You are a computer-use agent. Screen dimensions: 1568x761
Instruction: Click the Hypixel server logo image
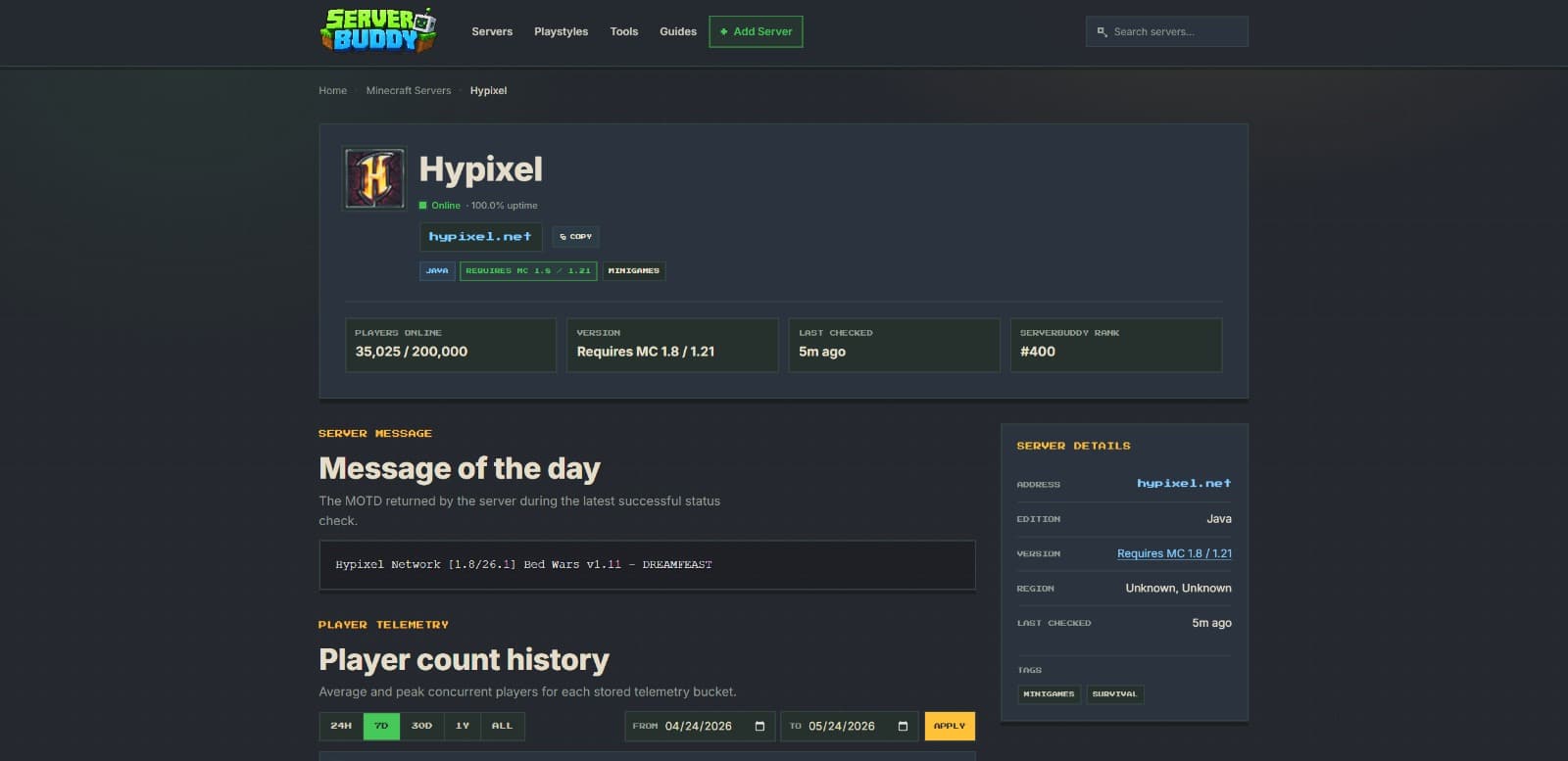click(x=374, y=178)
